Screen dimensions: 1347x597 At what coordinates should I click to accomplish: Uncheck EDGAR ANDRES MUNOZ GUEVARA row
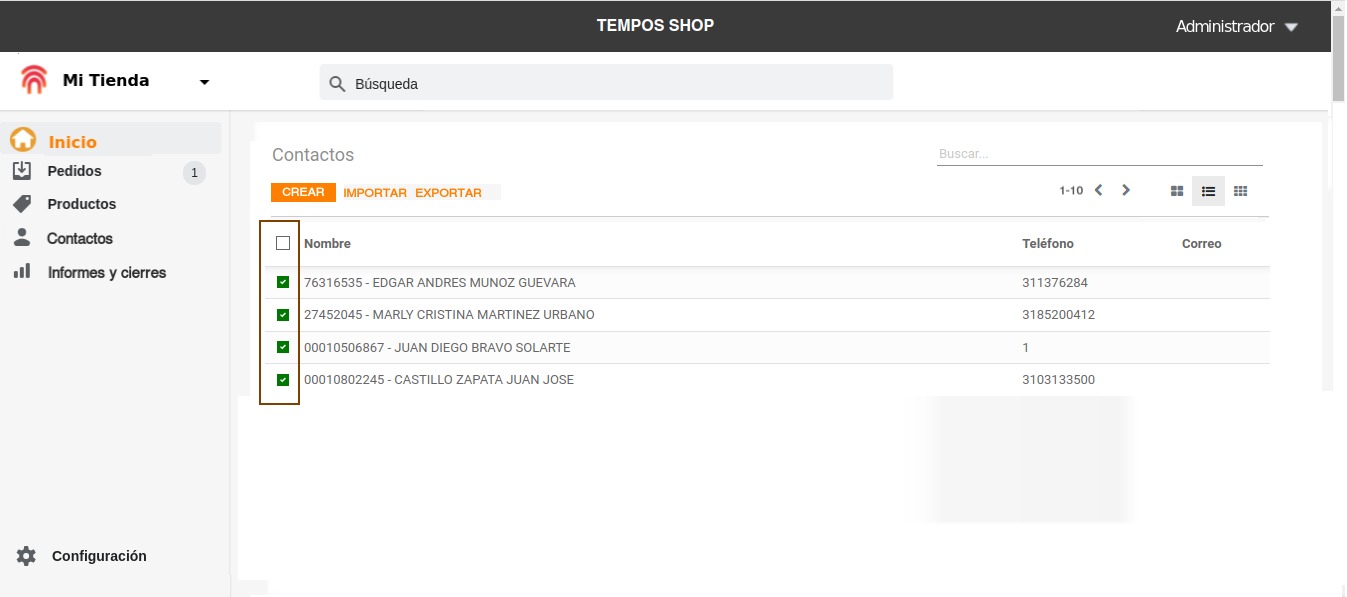[283, 283]
